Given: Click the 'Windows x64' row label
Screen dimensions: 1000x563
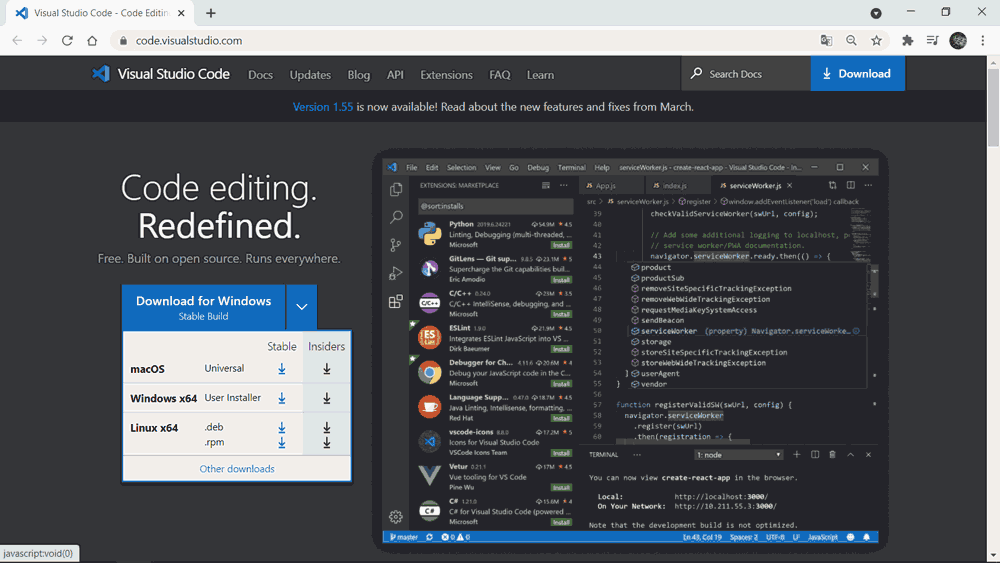Looking at the screenshot, I should [163, 398].
